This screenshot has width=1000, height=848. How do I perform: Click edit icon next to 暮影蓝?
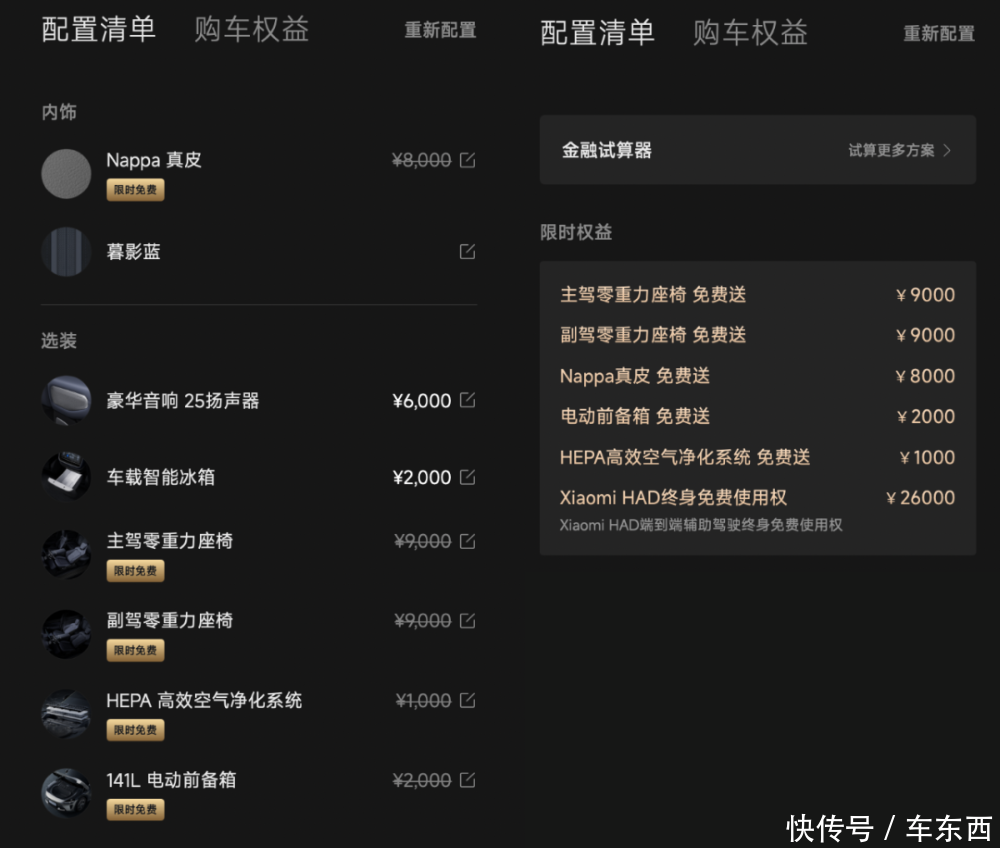click(467, 252)
